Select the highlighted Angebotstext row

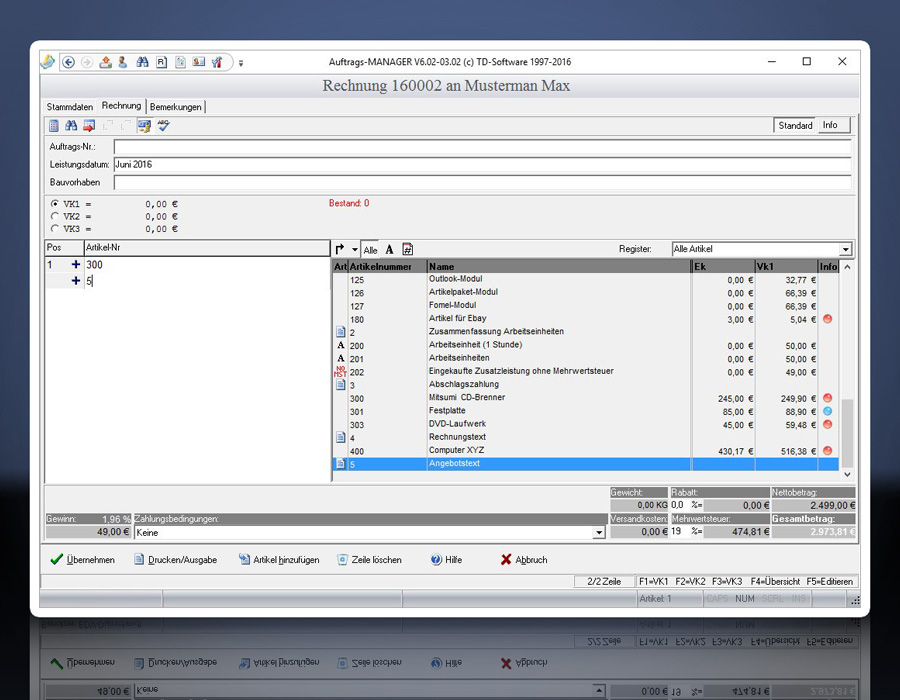[585, 464]
